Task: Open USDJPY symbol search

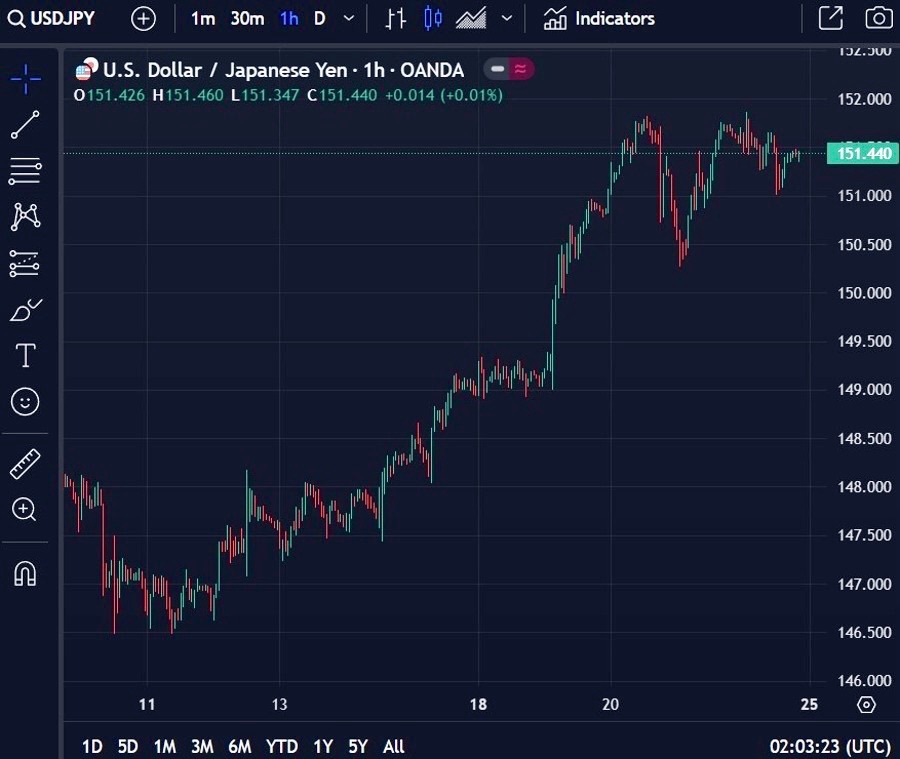Action: click(58, 18)
